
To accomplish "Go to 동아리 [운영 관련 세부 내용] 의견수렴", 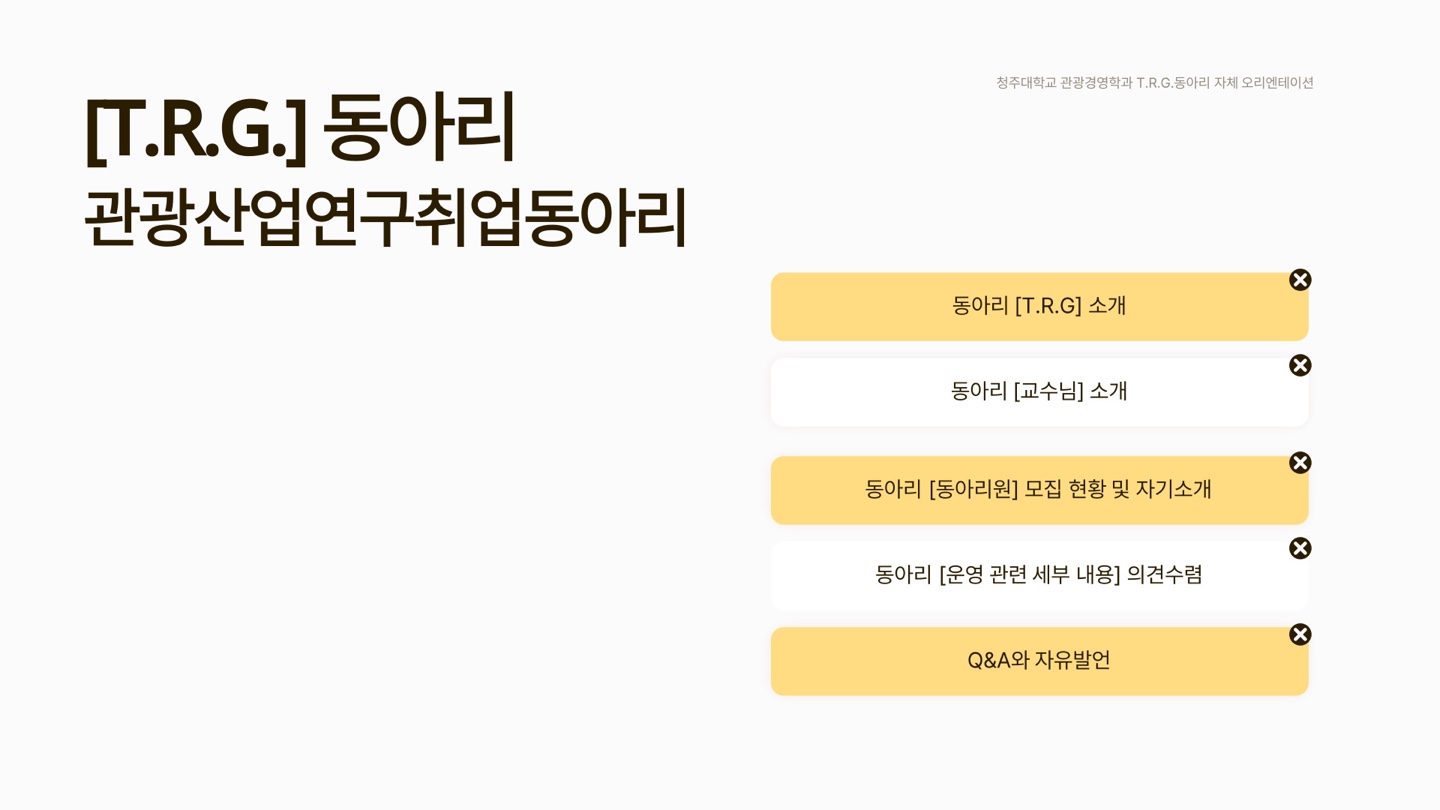I will (x=1039, y=576).
